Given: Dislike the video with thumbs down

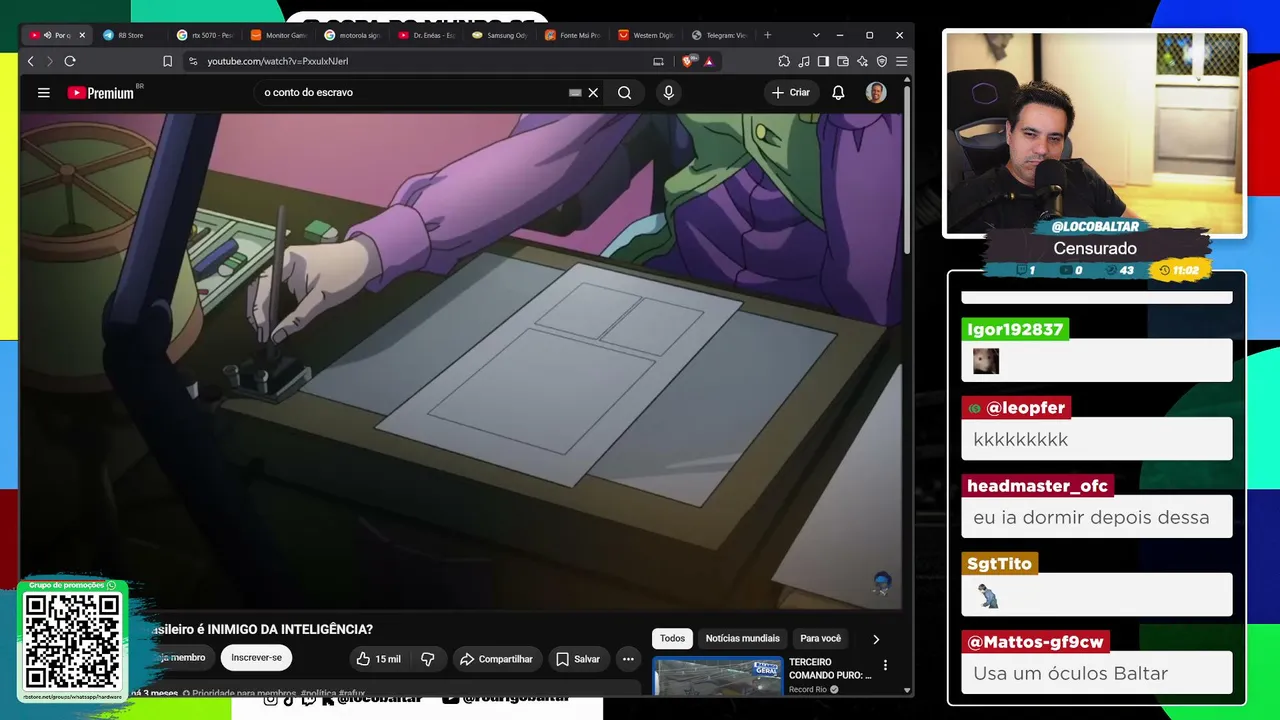Looking at the screenshot, I should [x=428, y=659].
